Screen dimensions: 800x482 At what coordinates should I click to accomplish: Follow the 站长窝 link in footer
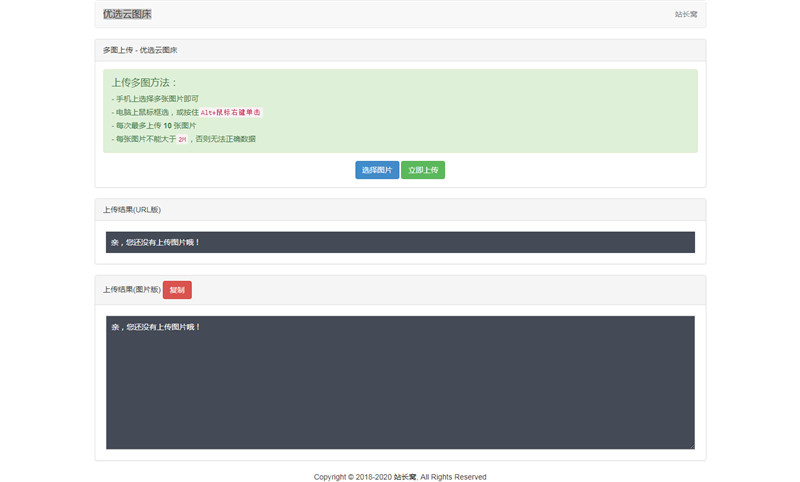(405, 477)
